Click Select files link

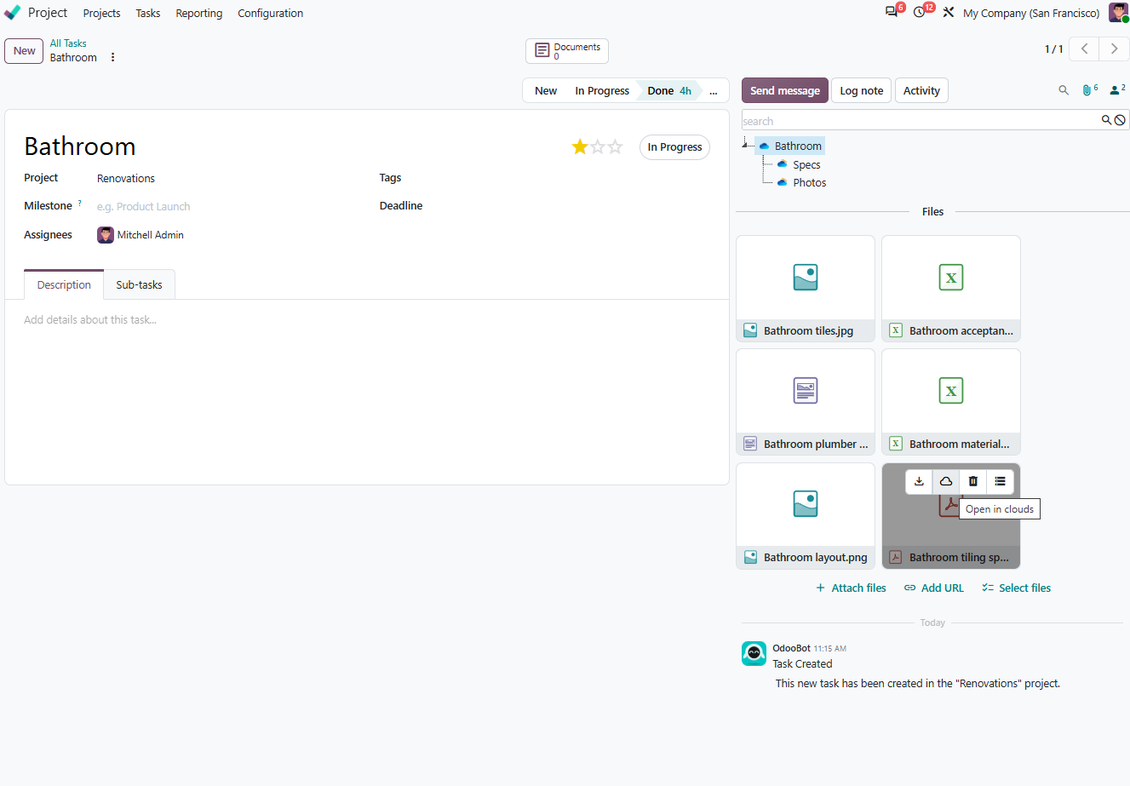[x=1016, y=588]
